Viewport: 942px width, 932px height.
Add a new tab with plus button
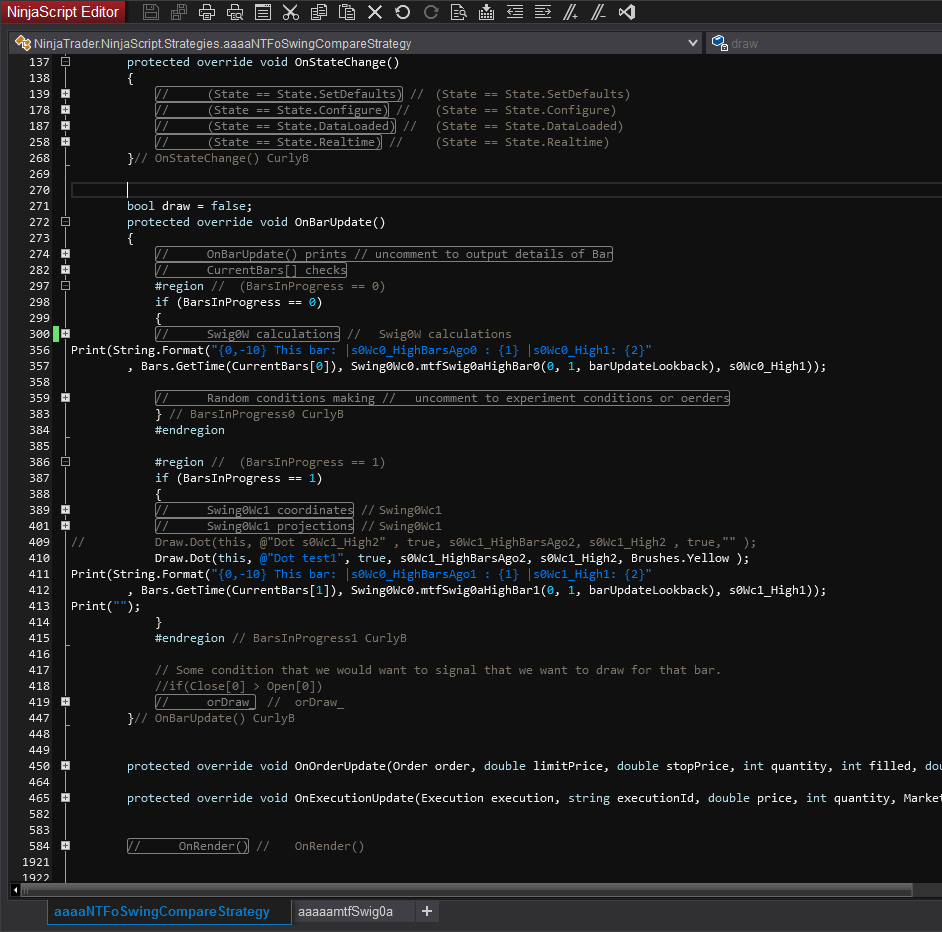pyautogui.click(x=427, y=911)
